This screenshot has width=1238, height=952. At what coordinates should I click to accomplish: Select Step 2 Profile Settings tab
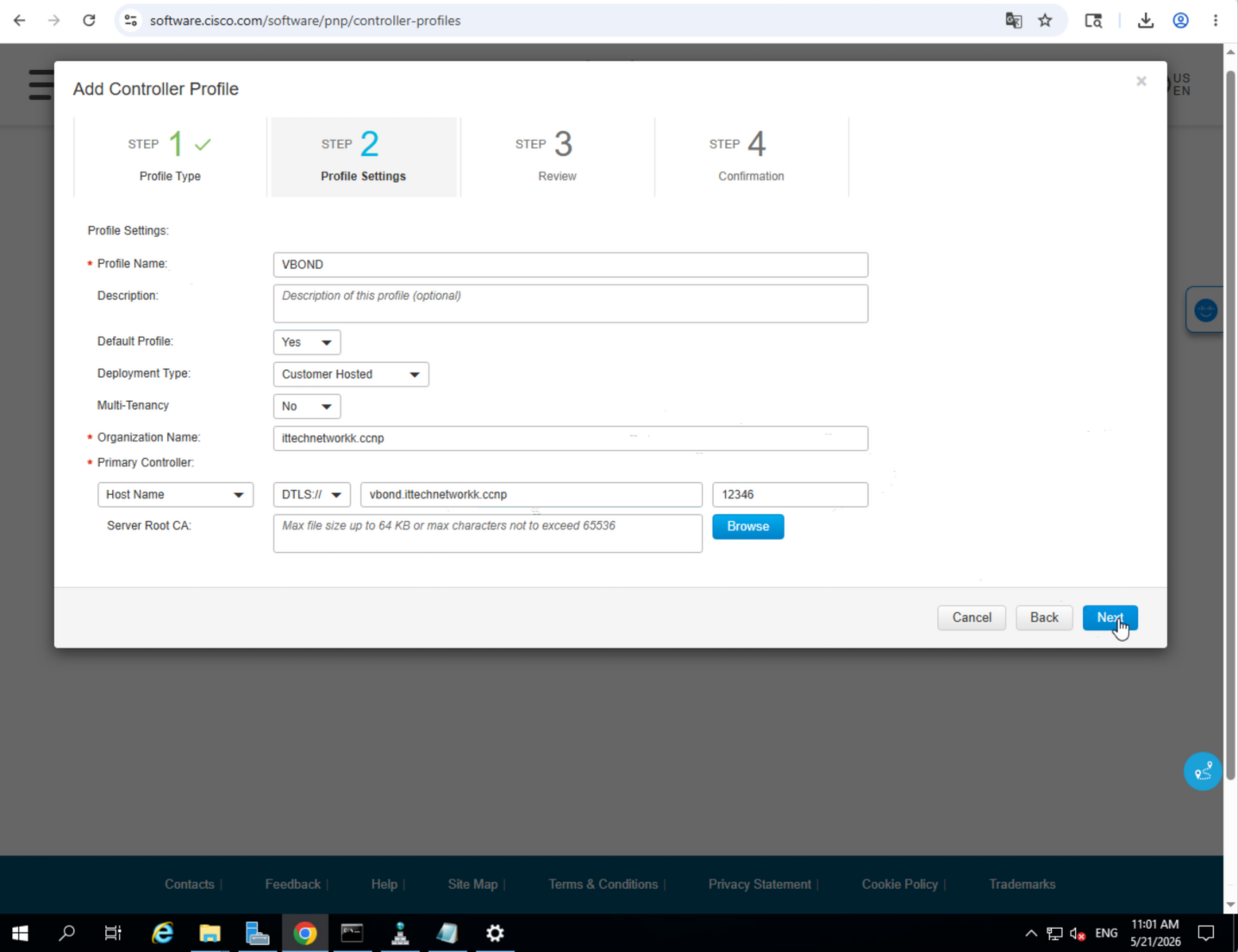364,157
